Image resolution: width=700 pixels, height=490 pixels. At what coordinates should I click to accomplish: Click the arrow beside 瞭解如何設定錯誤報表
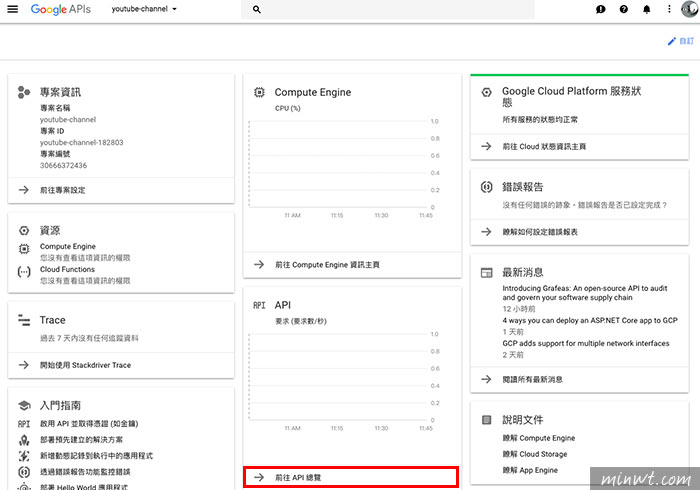(x=486, y=232)
